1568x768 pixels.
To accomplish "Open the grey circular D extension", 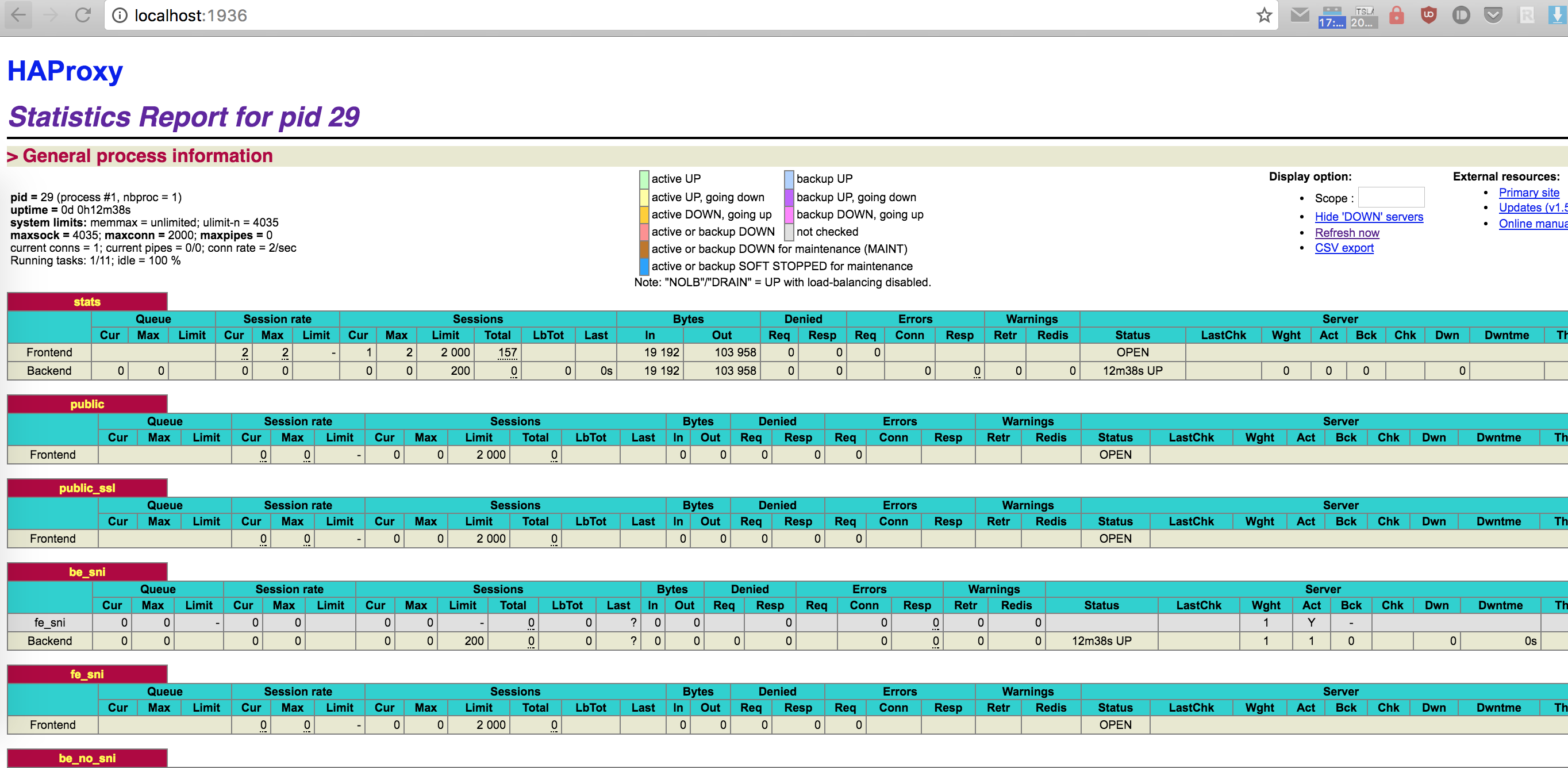I will tap(1461, 14).
